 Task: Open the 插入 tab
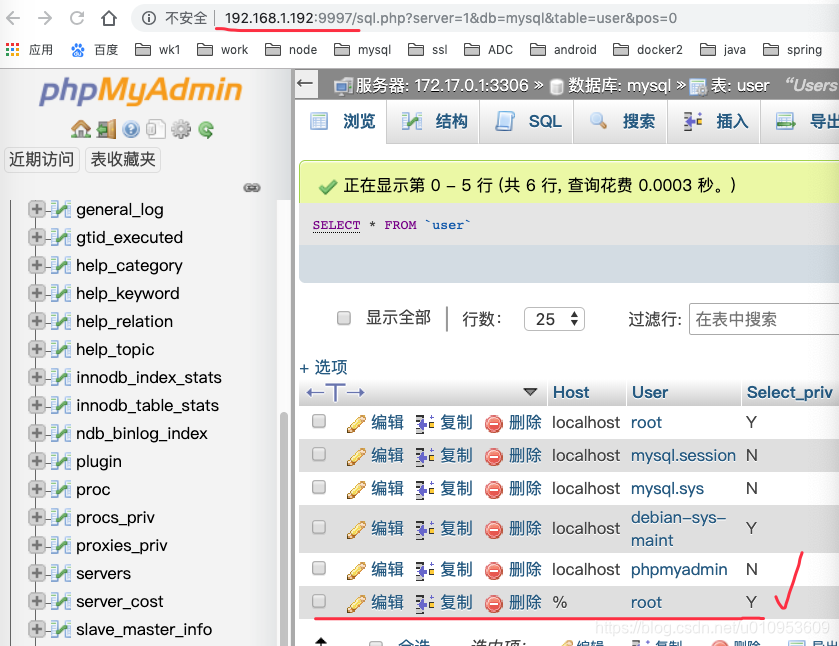714,121
